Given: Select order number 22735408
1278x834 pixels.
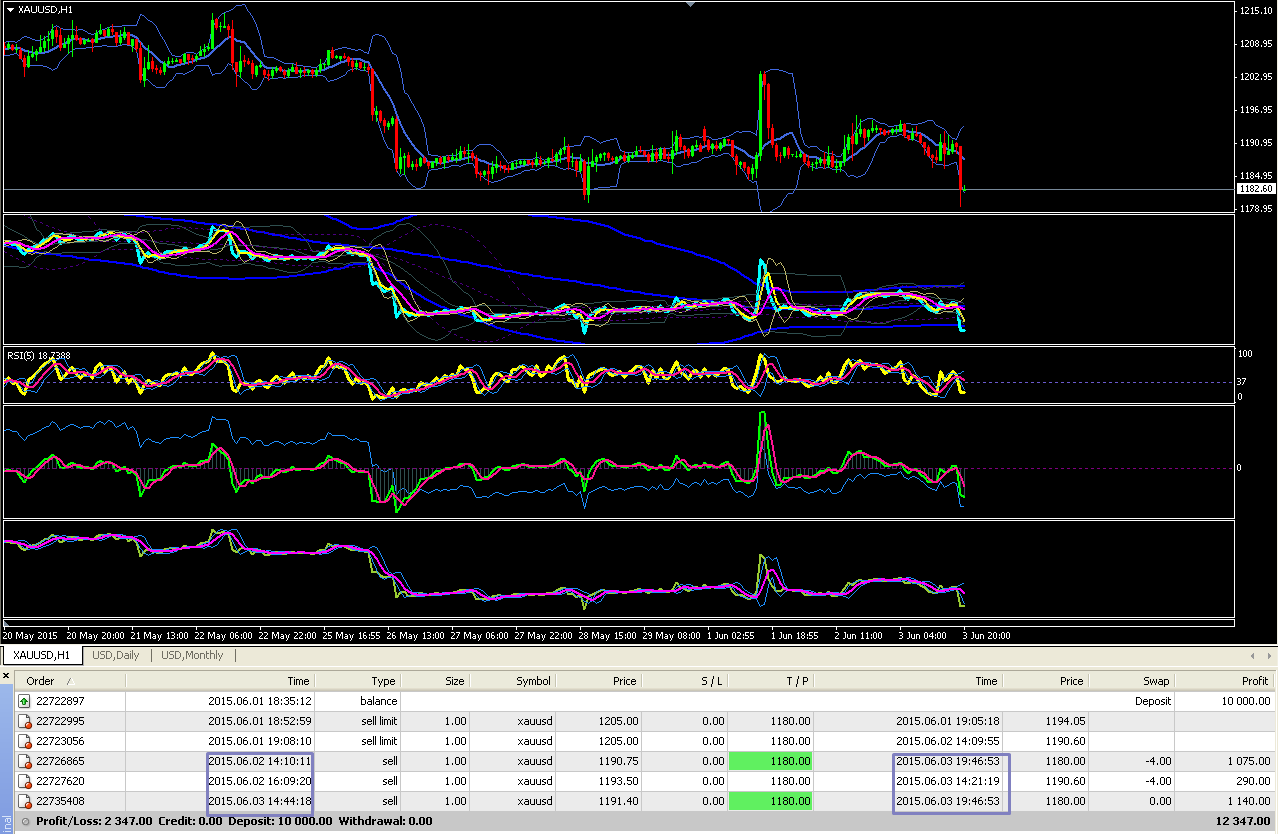Looking at the screenshot, I should tap(61, 801).
